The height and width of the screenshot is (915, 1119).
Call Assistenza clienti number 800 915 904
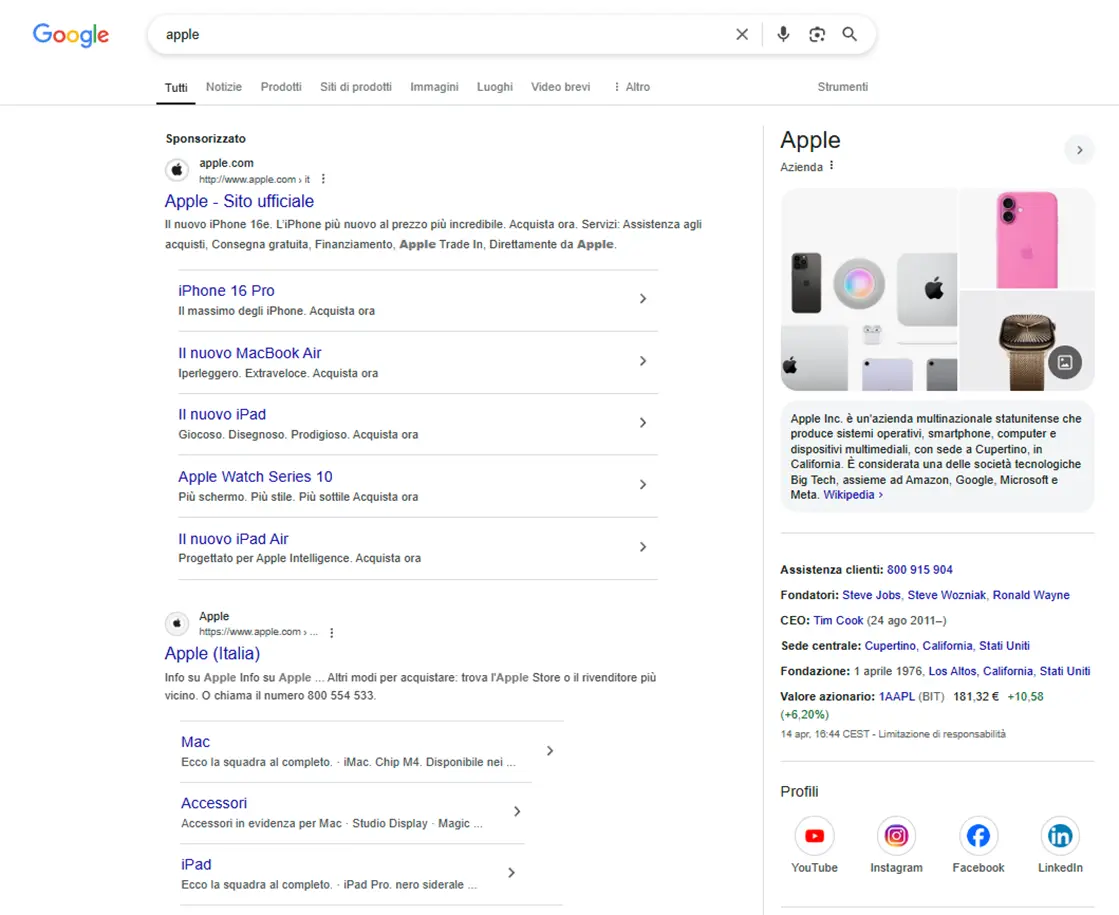pyautogui.click(x=919, y=570)
